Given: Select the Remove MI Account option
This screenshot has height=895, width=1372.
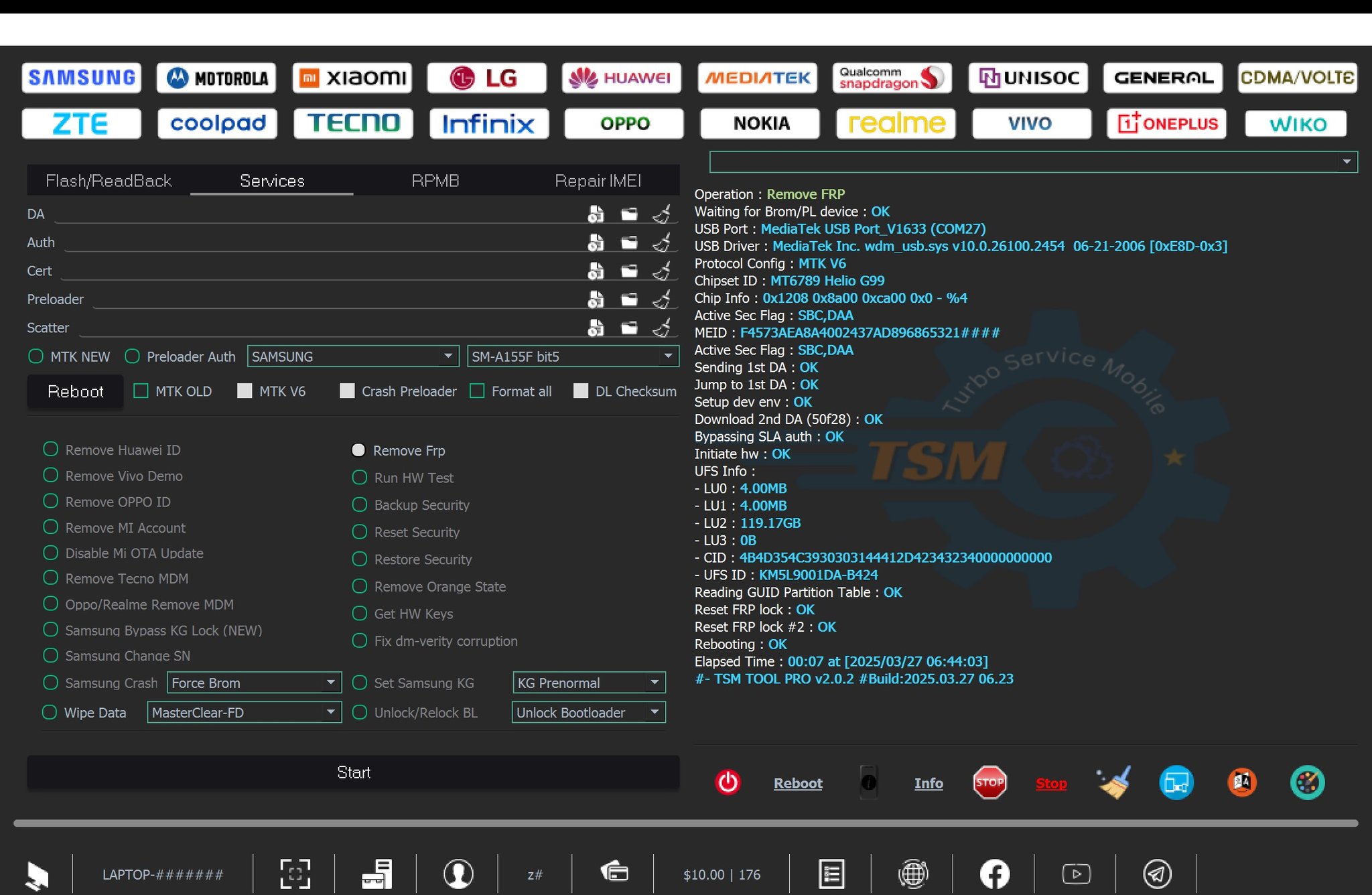Looking at the screenshot, I should (x=51, y=527).
